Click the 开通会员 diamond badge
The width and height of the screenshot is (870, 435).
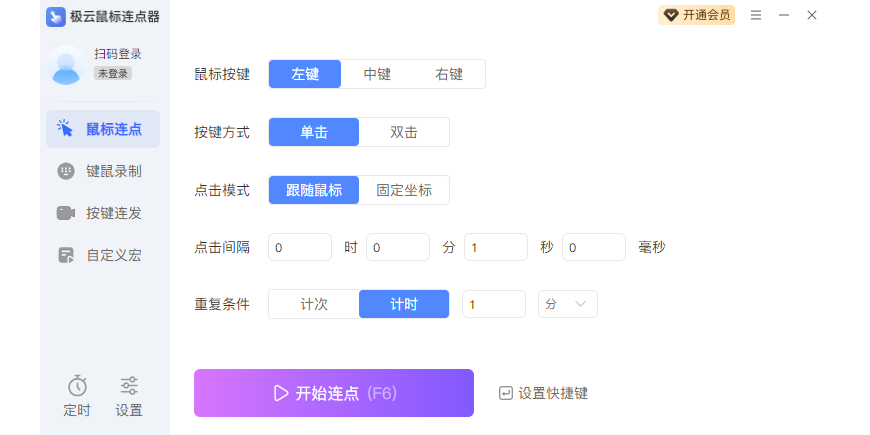tap(696, 16)
